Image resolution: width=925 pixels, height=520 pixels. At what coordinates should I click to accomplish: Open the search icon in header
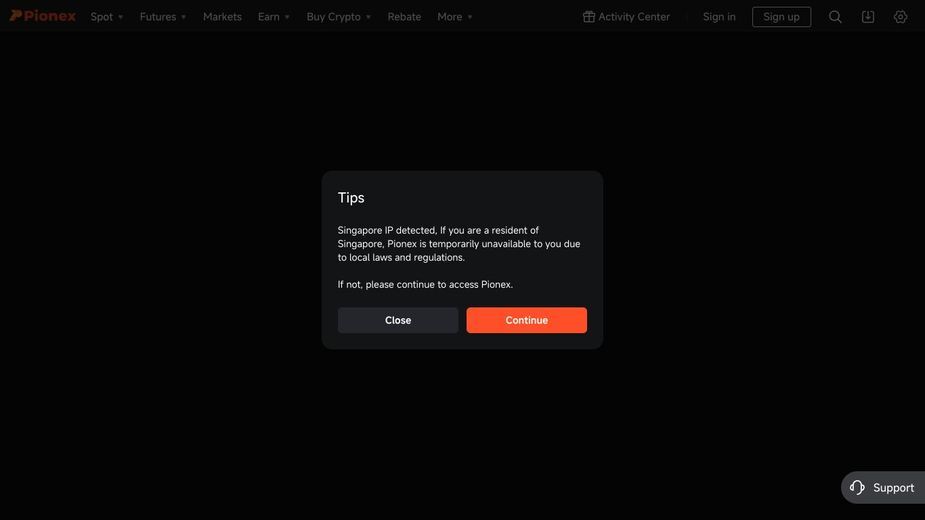[x=835, y=17]
